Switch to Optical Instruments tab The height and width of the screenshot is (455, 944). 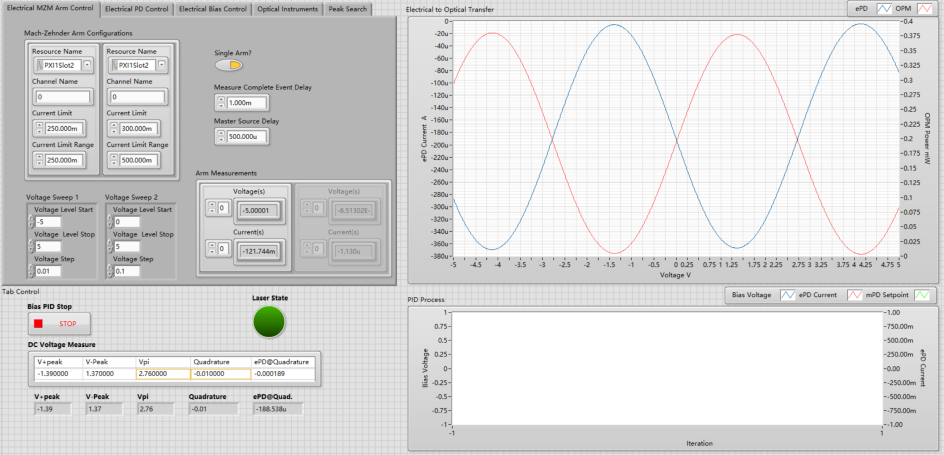(x=287, y=10)
